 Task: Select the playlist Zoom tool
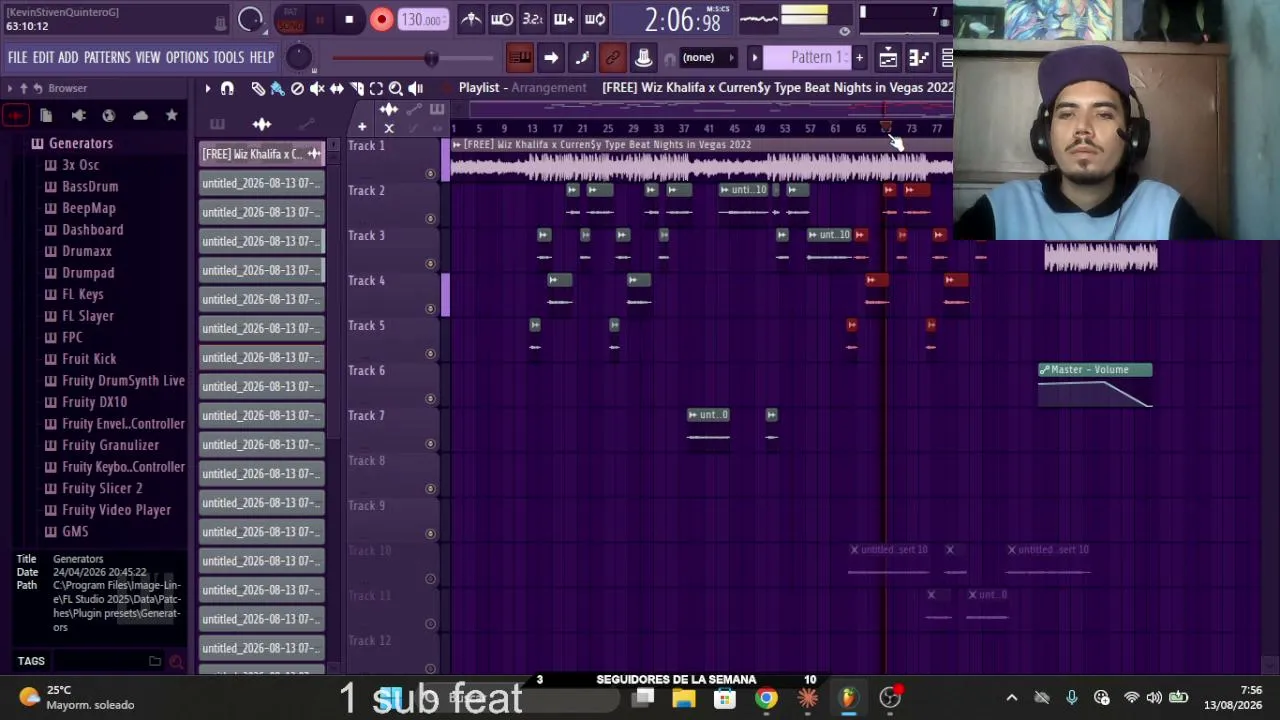click(396, 88)
